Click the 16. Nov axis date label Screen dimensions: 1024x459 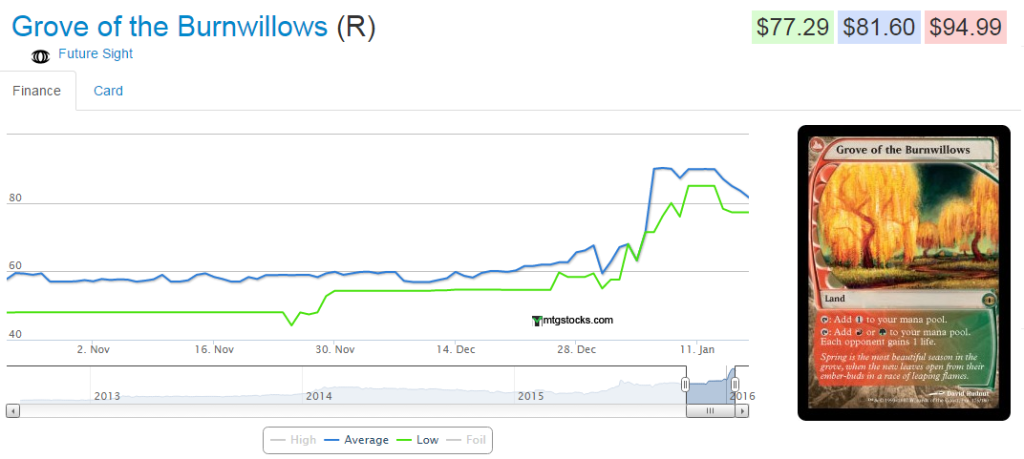pos(214,349)
